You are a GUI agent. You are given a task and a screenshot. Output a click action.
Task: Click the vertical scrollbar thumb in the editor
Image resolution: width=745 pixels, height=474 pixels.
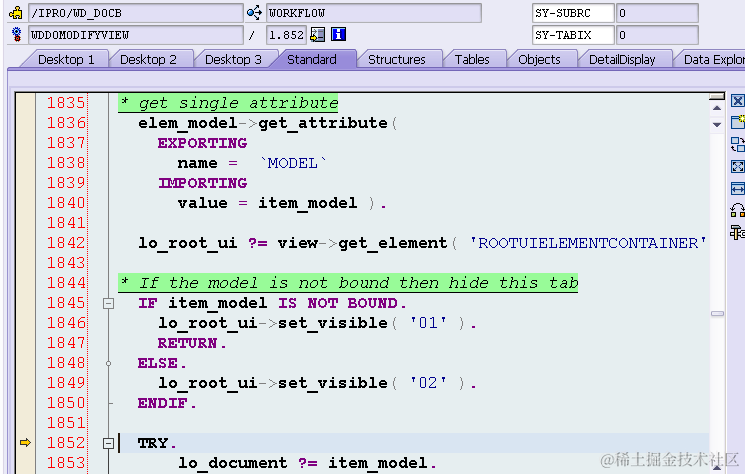coord(717,313)
